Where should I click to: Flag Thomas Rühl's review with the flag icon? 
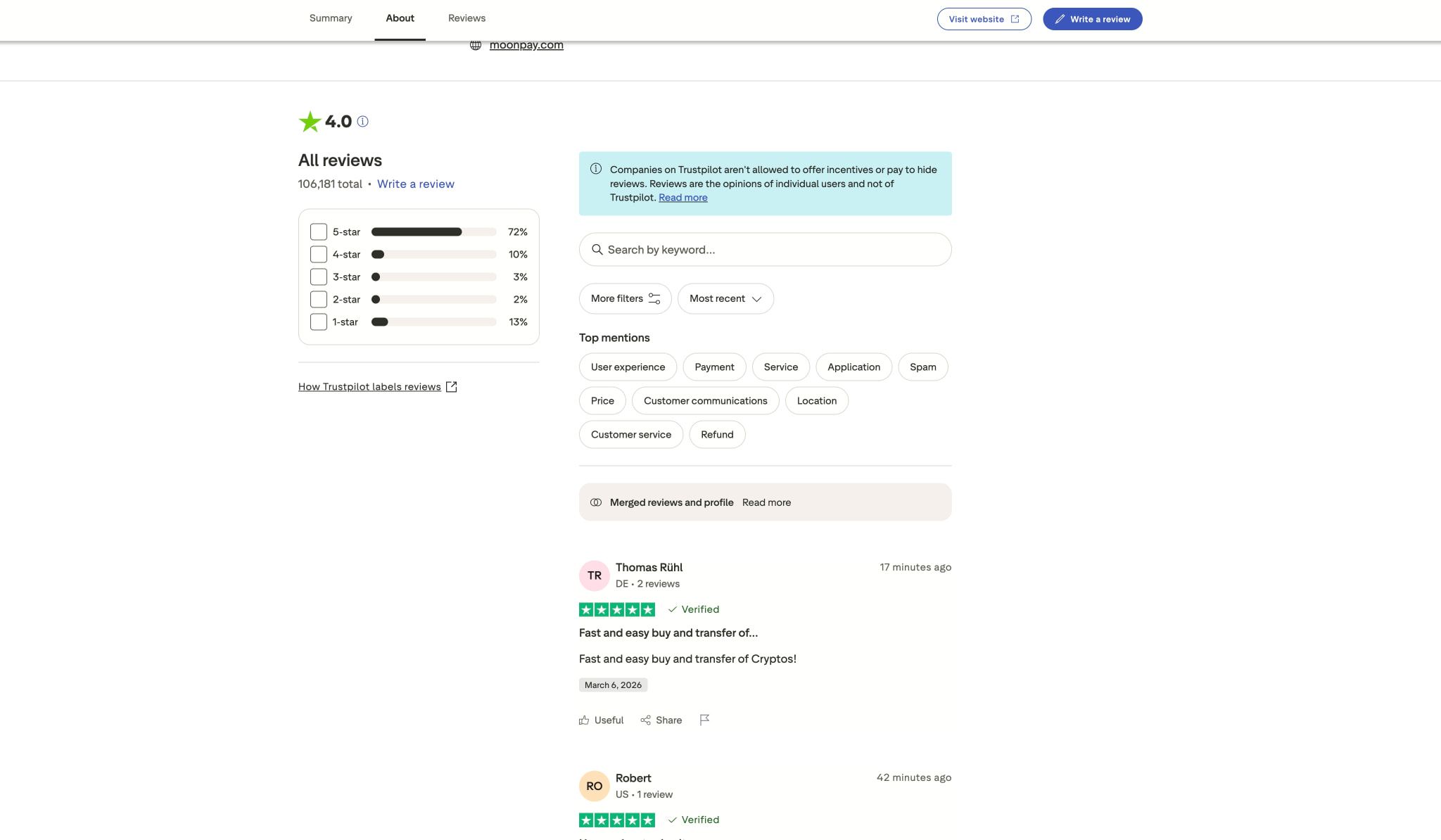click(x=704, y=720)
